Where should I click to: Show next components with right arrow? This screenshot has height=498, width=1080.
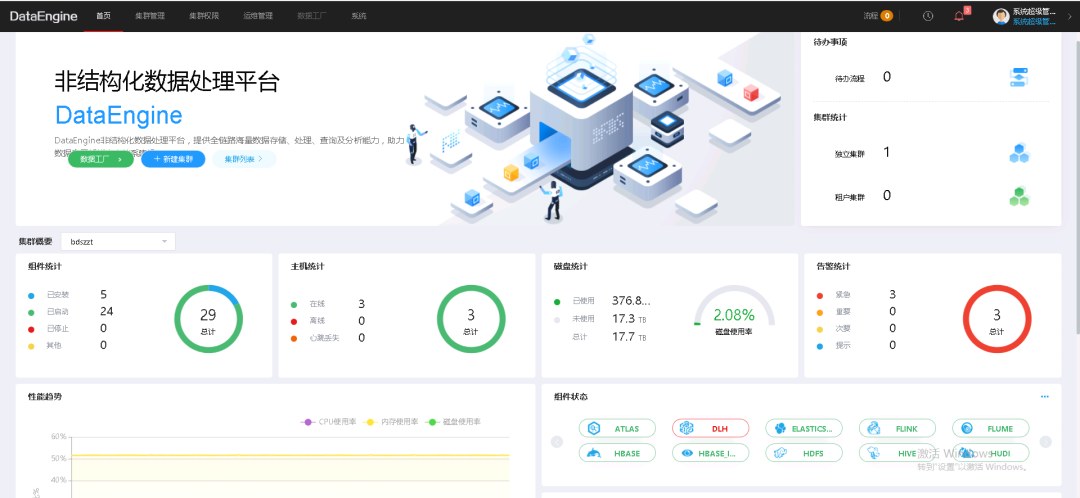[1046, 442]
